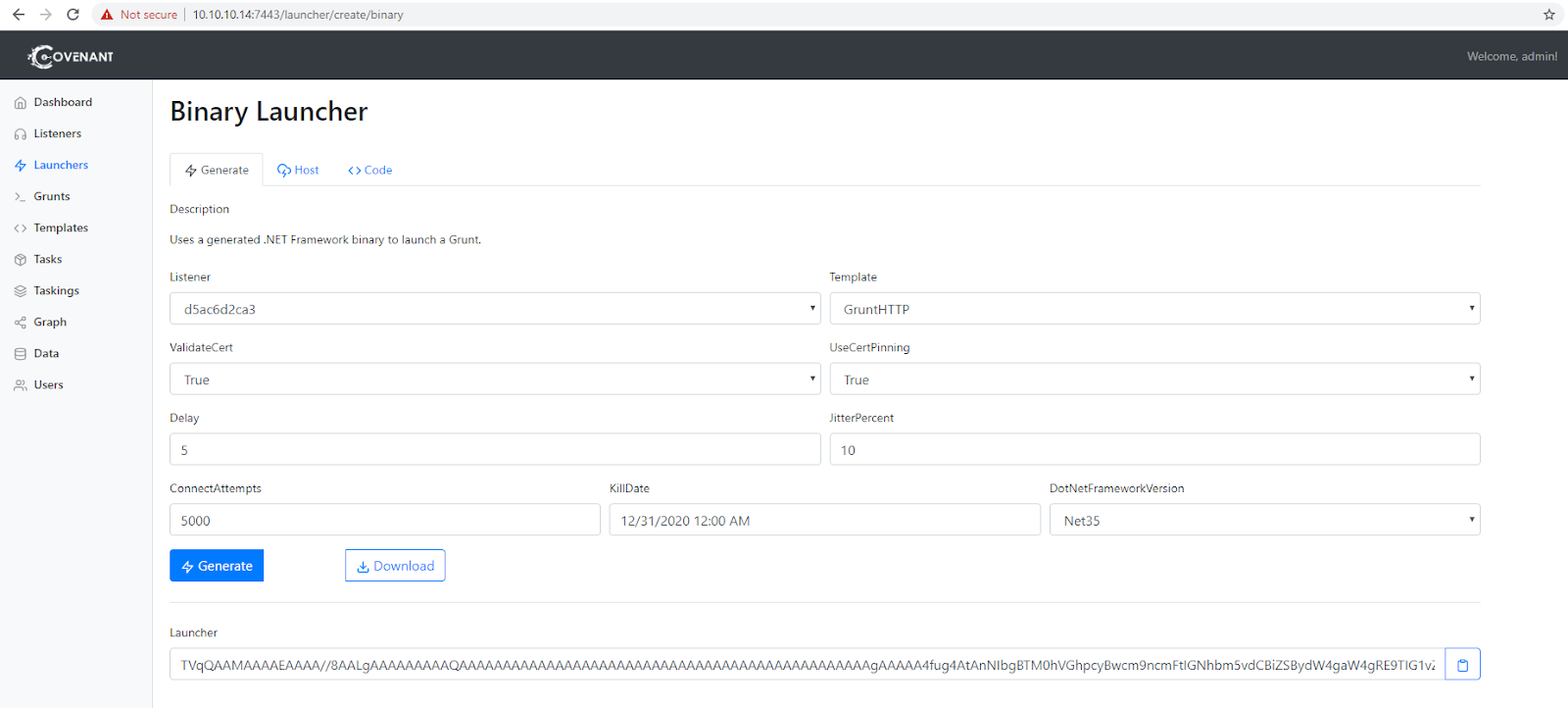Open the Dashboard sidebar link

(x=63, y=102)
